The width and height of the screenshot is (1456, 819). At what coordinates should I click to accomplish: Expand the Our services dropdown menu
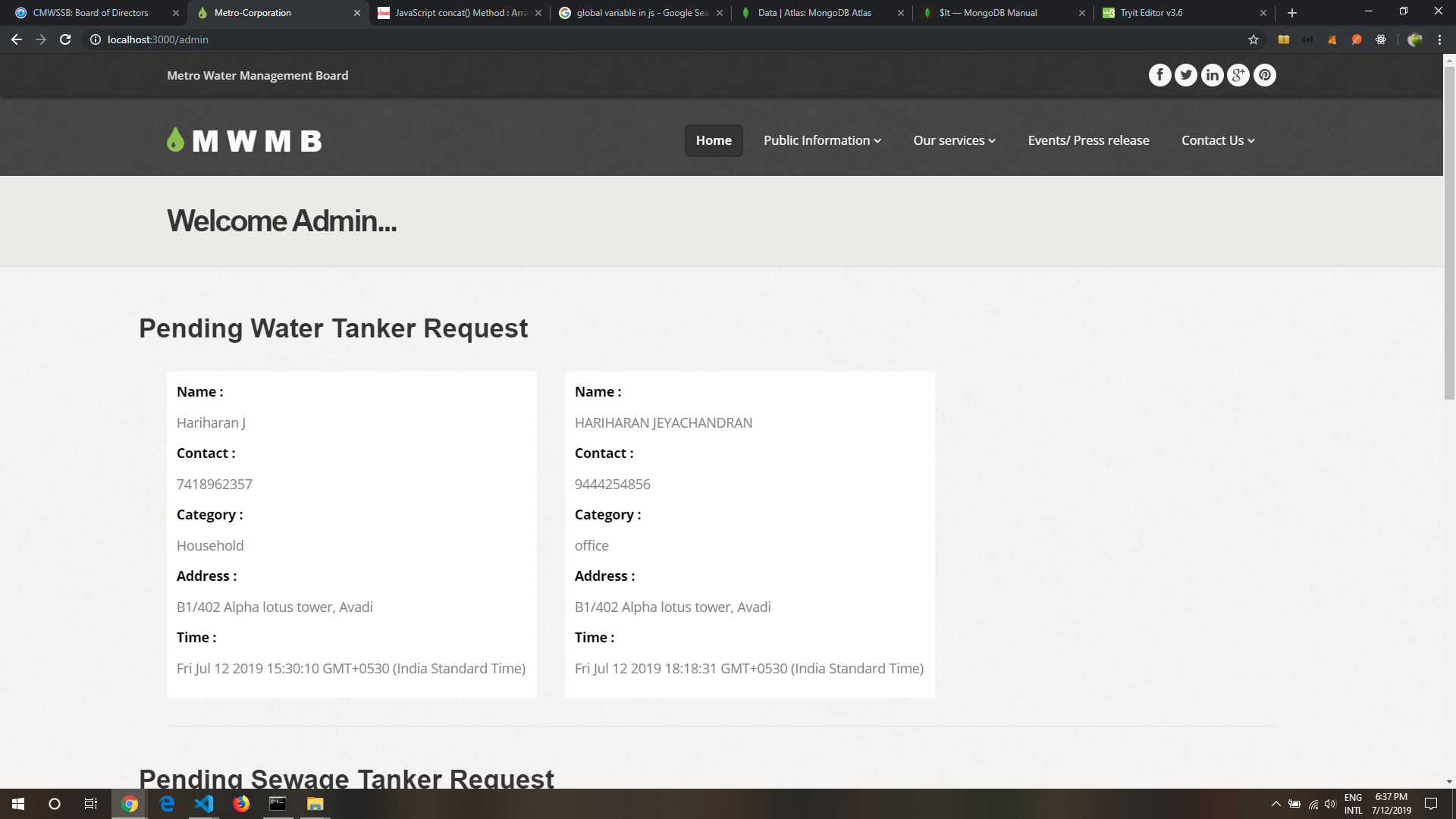coord(954,140)
